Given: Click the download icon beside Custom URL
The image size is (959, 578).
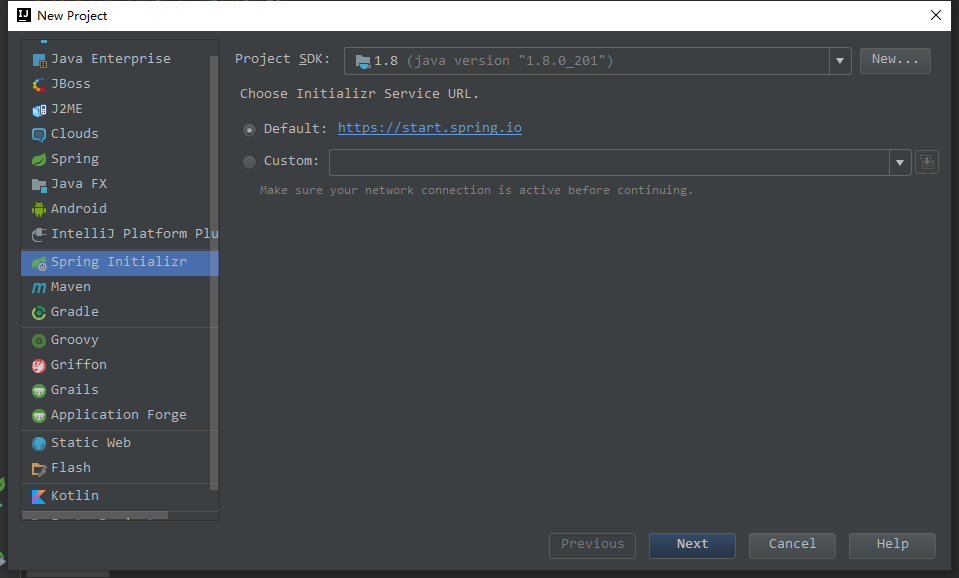Looking at the screenshot, I should tap(927, 162).
